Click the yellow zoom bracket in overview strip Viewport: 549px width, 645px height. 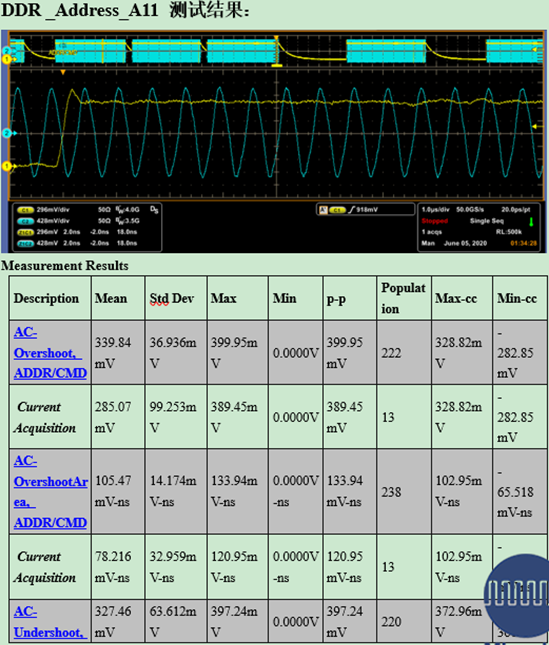(x=277, y=65)
